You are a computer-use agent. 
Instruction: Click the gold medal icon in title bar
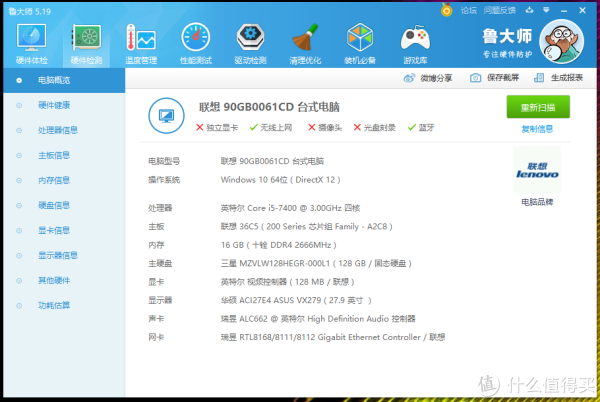coord(446,10)
